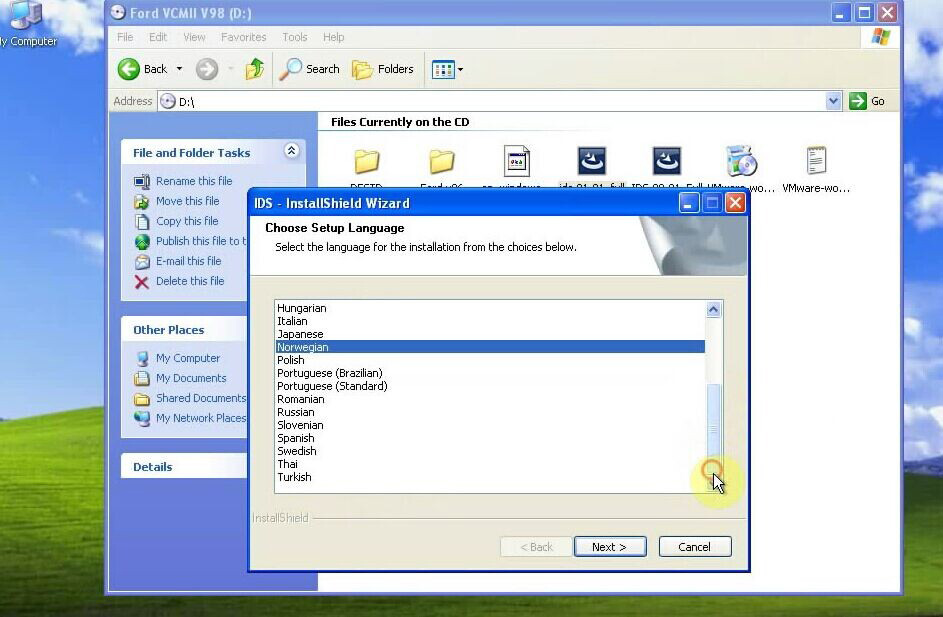Open the Favorites menu
Screen dimensions: 943x617
(x=244, y=37)
